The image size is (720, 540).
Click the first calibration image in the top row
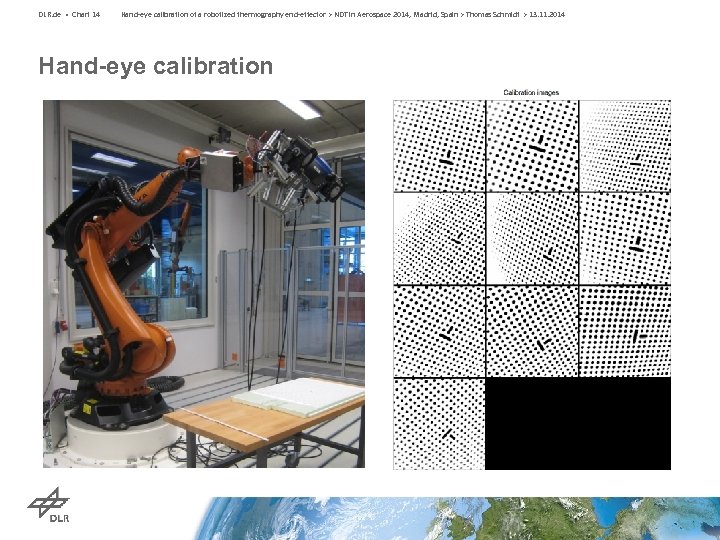click(439, 146)
